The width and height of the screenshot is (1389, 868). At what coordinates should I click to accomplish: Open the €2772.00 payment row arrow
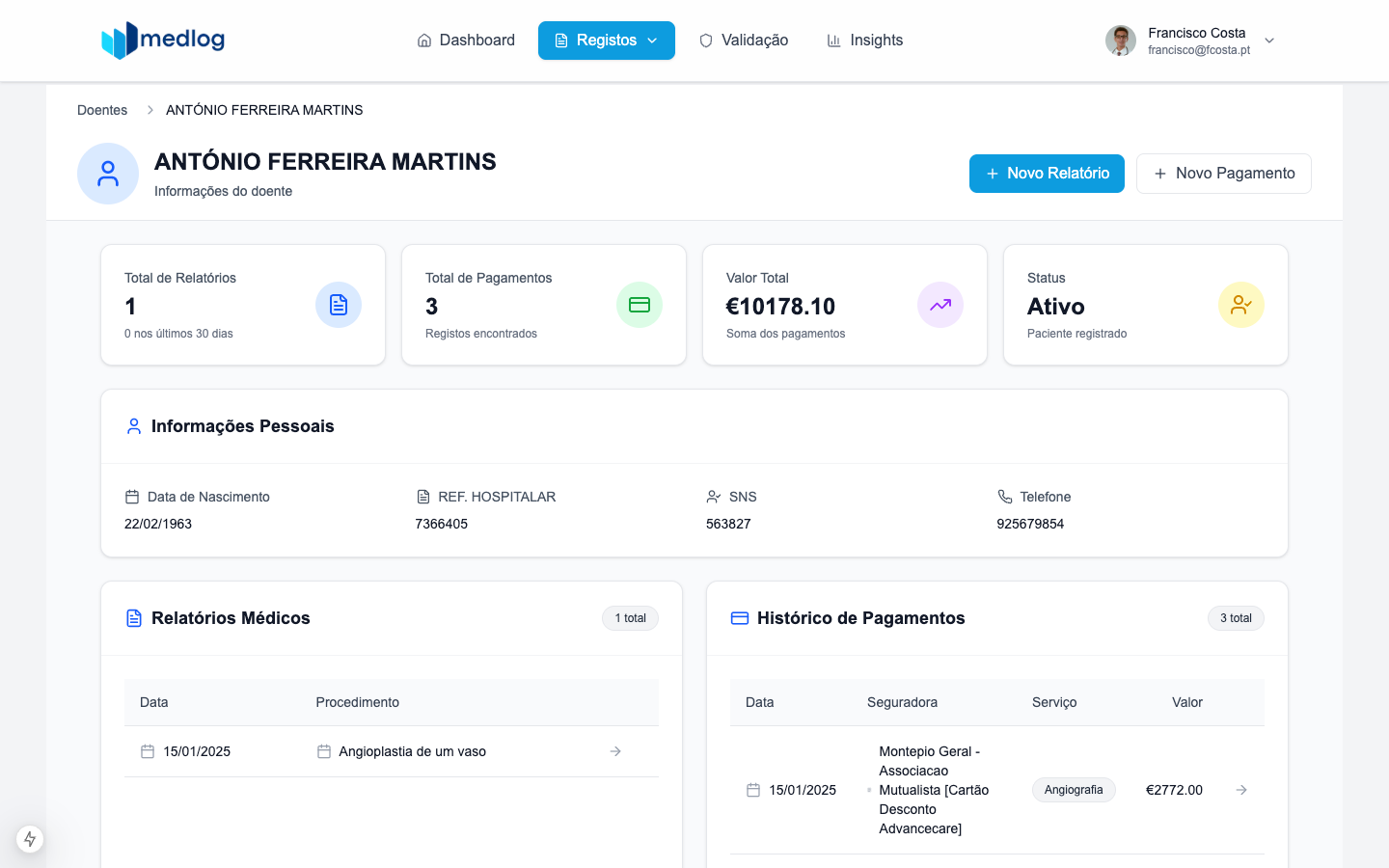[1241, 790]
